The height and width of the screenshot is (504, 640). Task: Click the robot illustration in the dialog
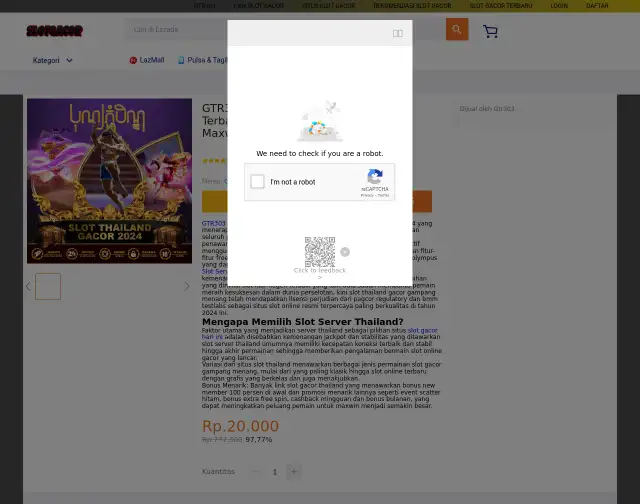tap(320, 121)
